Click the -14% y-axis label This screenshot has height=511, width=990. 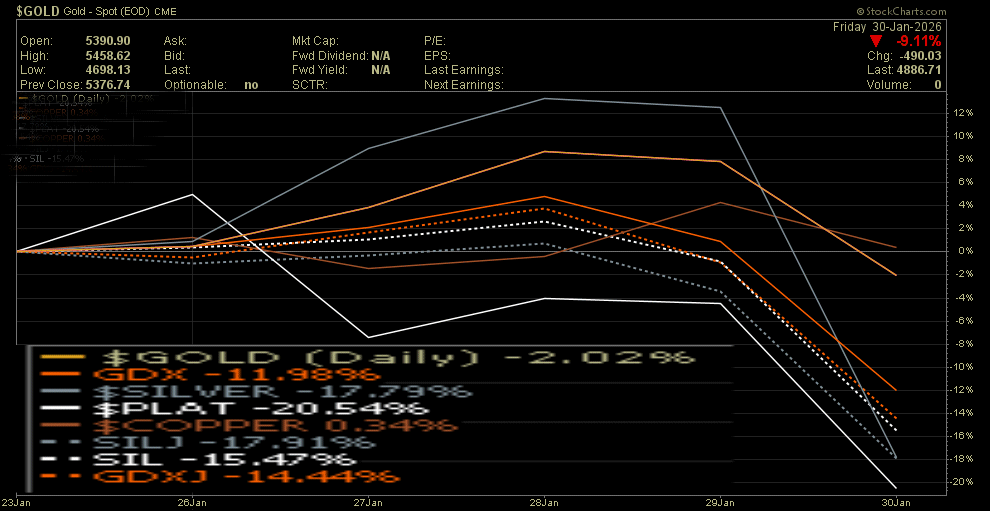(x=962, y=413)
